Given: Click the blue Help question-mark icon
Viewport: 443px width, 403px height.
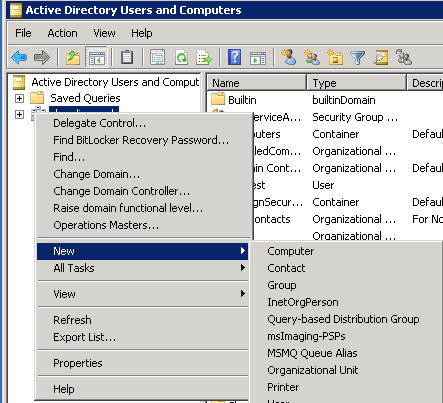Looking at the screenshot, I should (234, 57).
